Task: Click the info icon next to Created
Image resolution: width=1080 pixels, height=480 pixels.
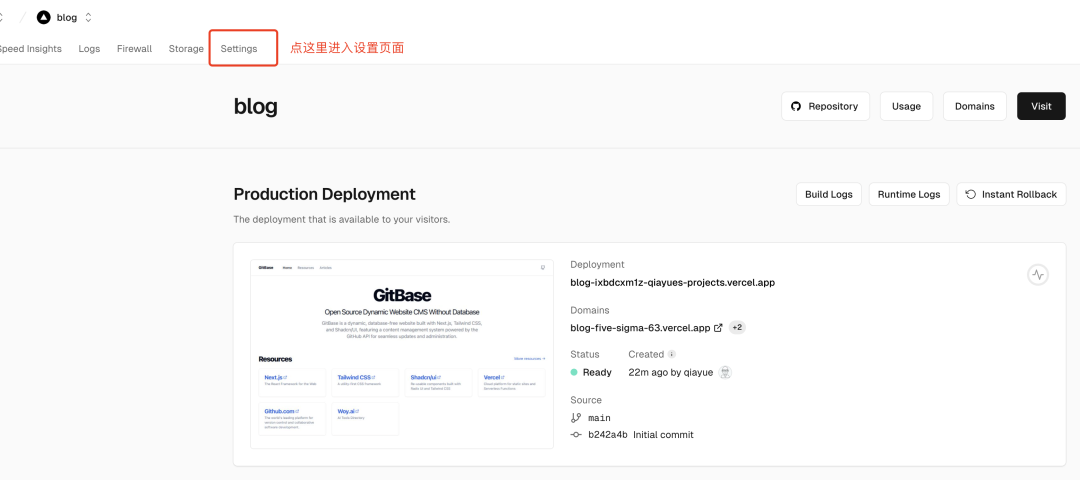Action: 672,355
